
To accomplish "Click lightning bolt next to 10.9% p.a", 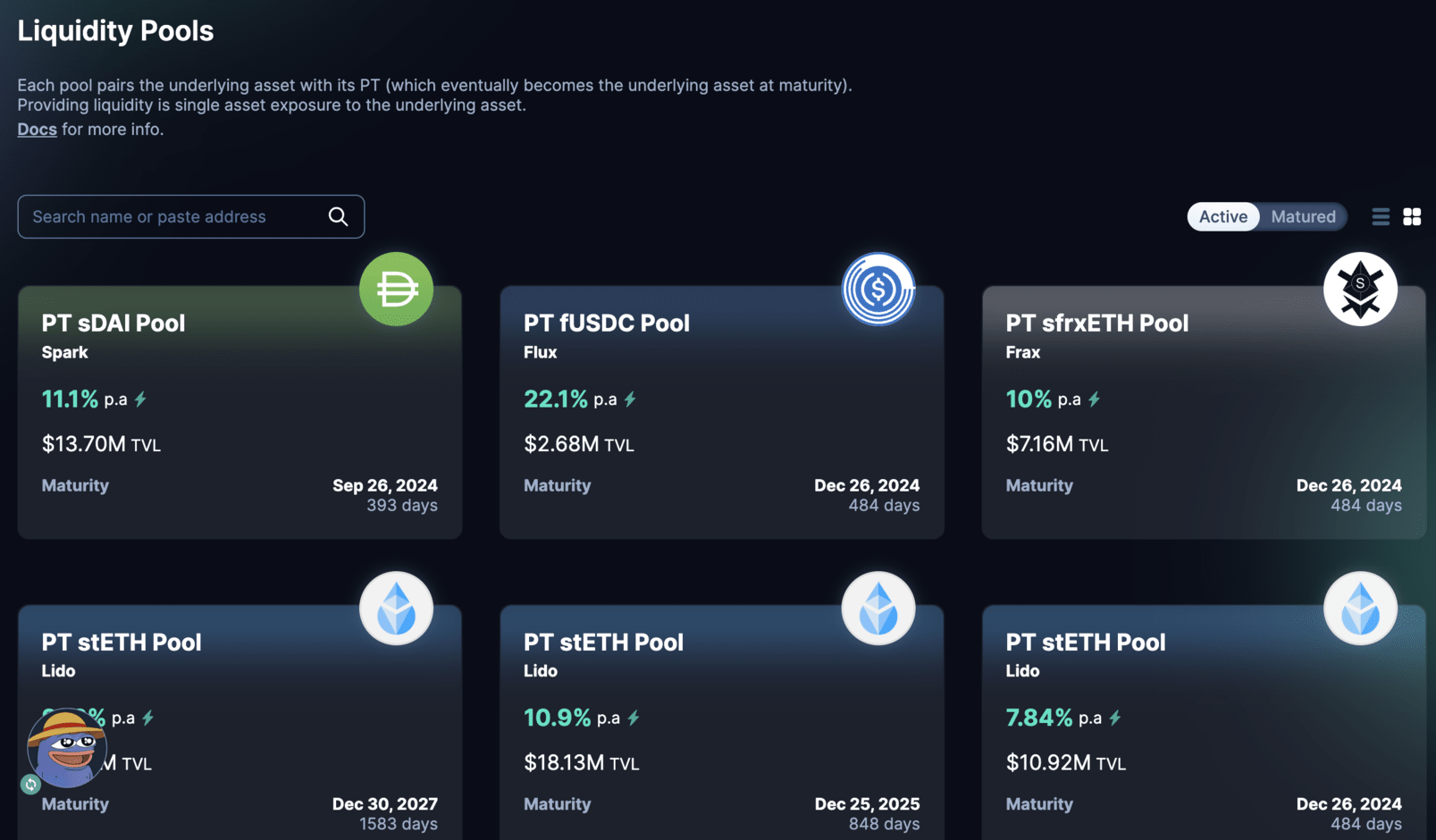I will [634, 718].
